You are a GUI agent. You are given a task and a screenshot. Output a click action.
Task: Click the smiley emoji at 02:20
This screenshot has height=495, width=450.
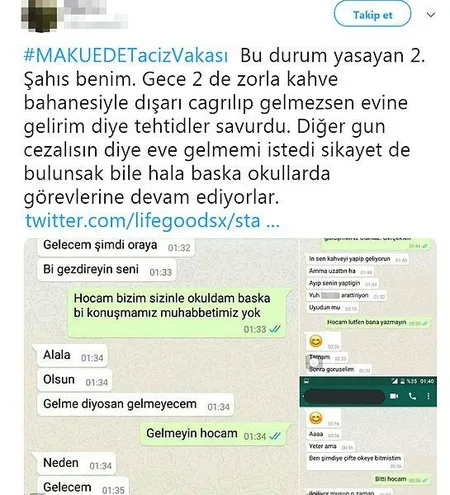(x=316, y=341)
